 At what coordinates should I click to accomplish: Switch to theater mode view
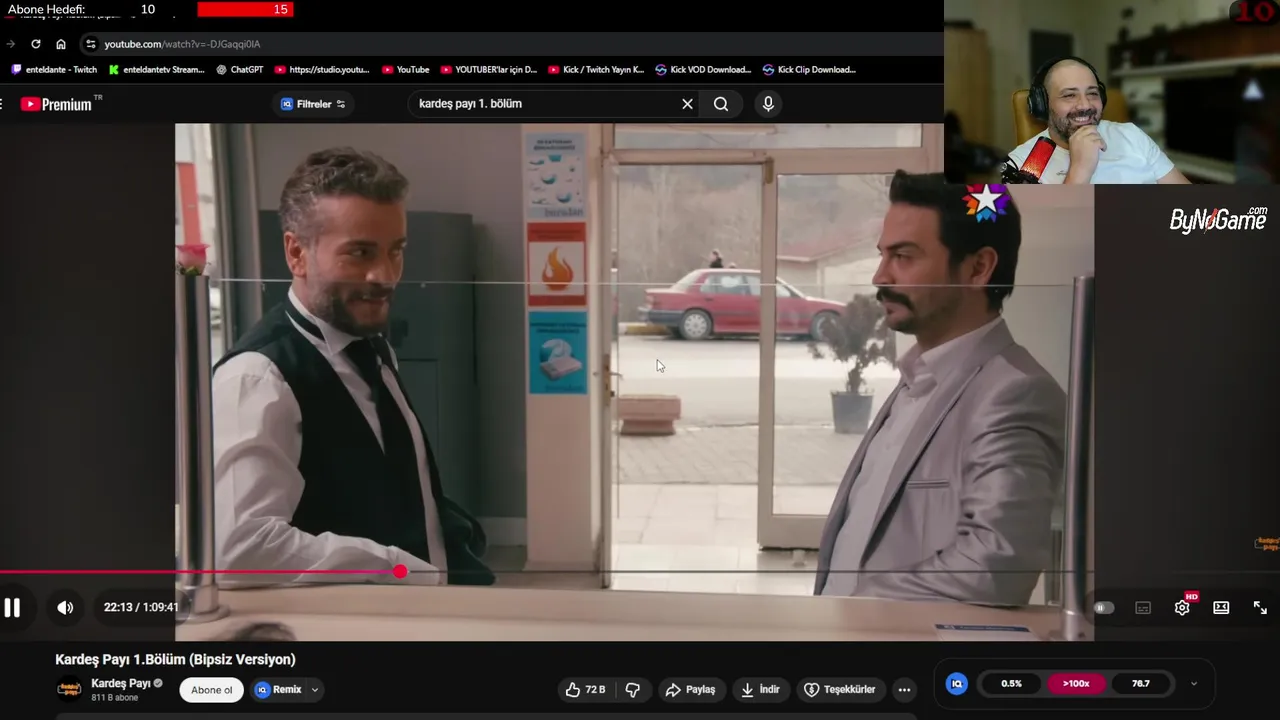(1221, 607)
